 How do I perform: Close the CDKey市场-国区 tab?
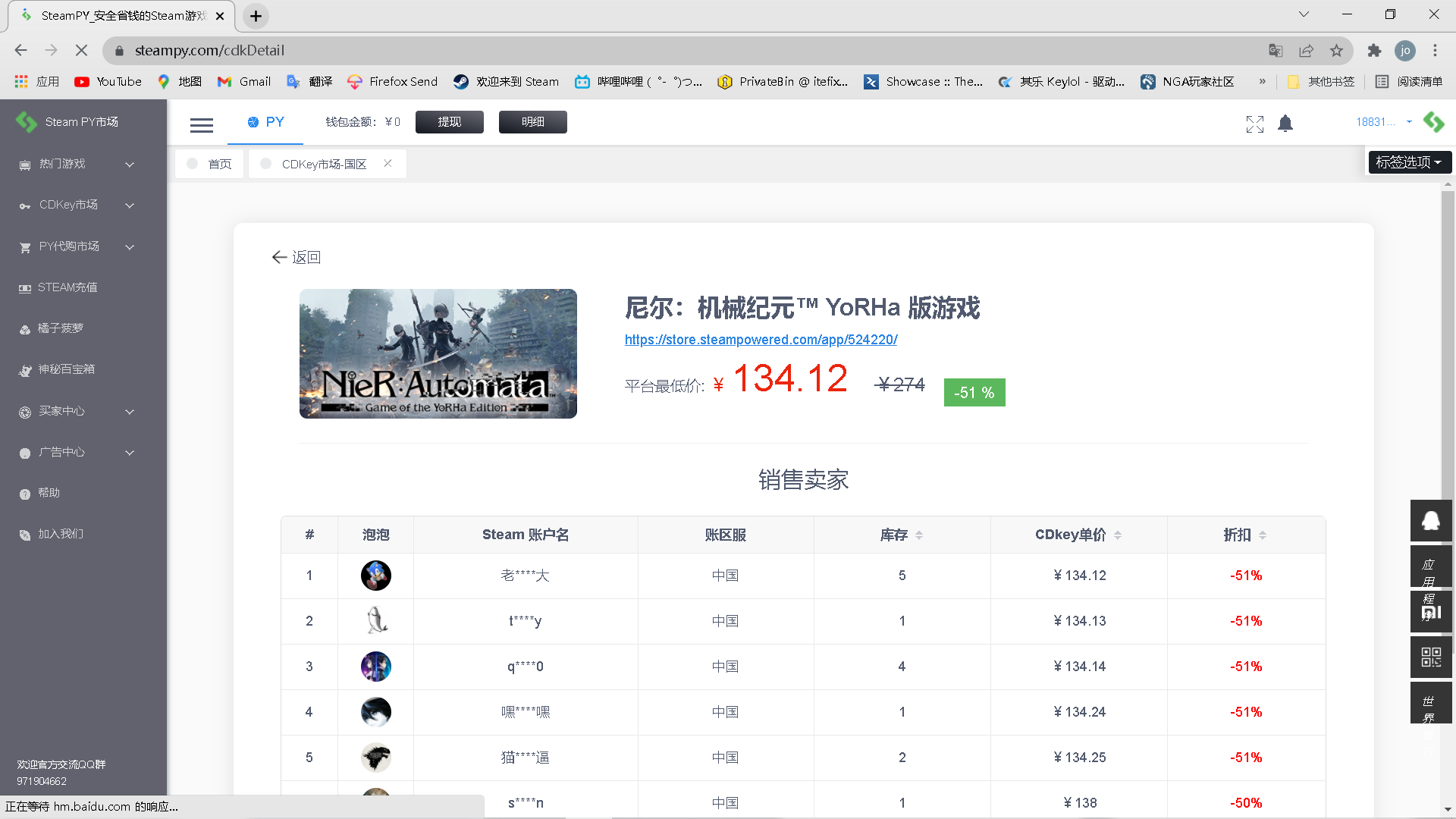click(x=388, y=163)
